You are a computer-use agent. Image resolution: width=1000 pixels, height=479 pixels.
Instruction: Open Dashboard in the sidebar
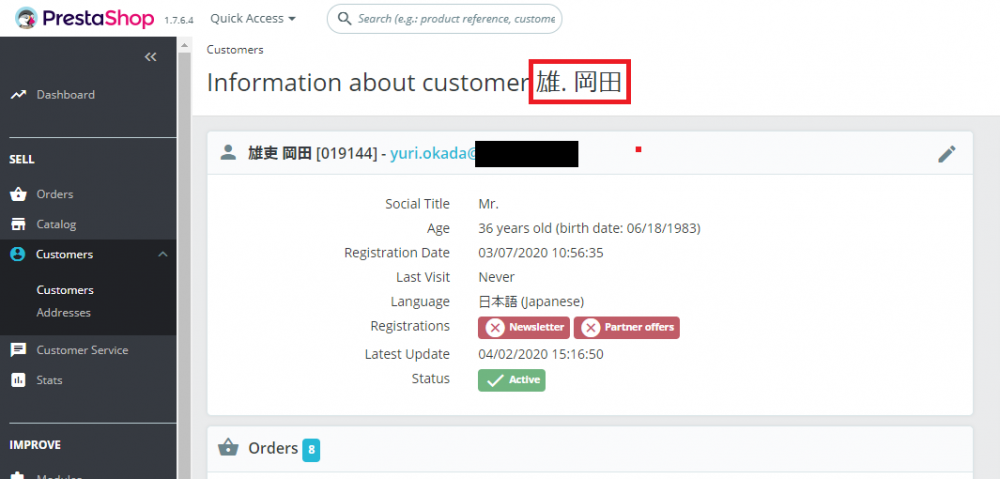66,94
